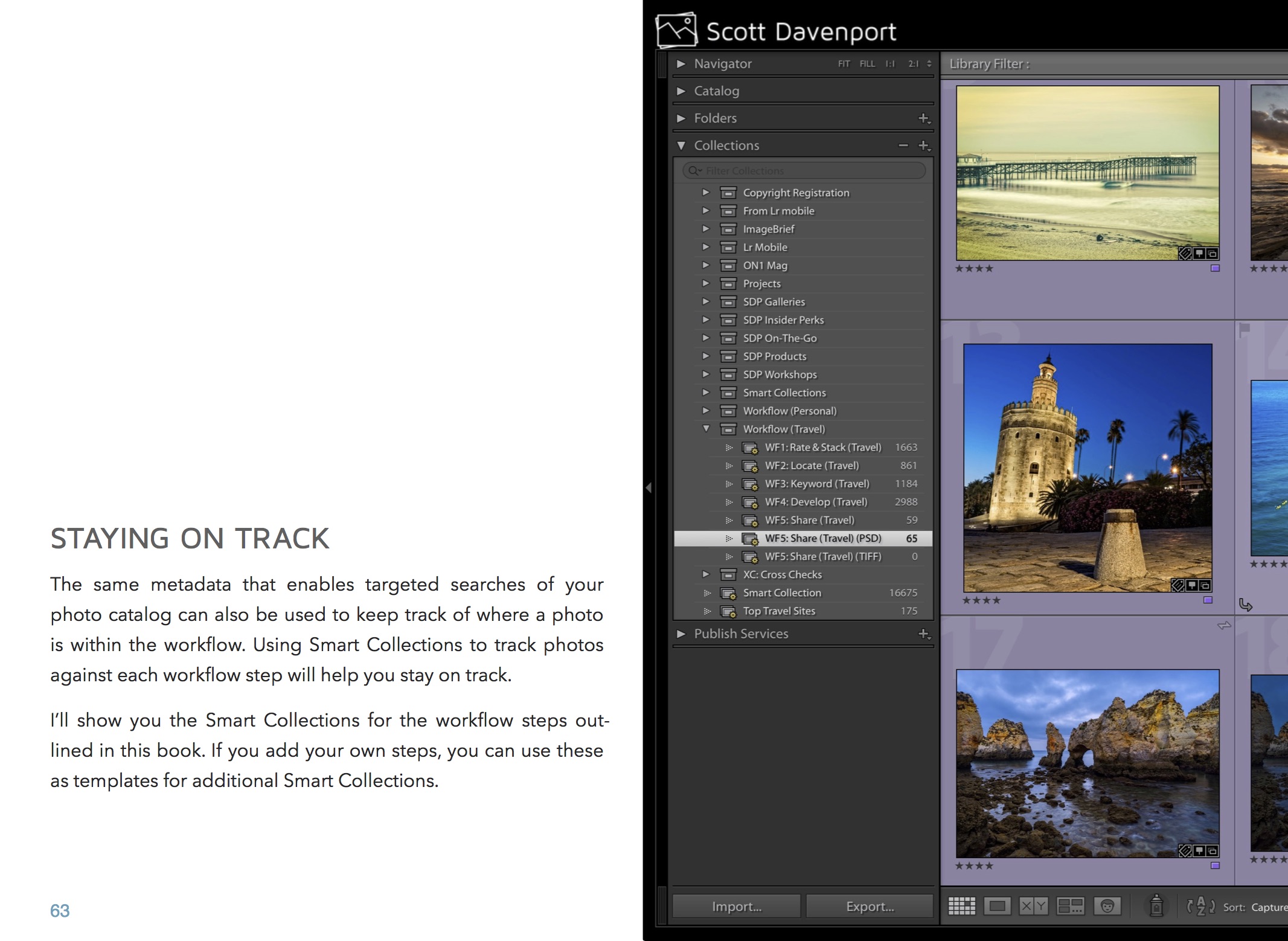This screenshot has width=1288, height=941.
Task: Set Navigator zoom to FIT
Action: click(844, 64)
